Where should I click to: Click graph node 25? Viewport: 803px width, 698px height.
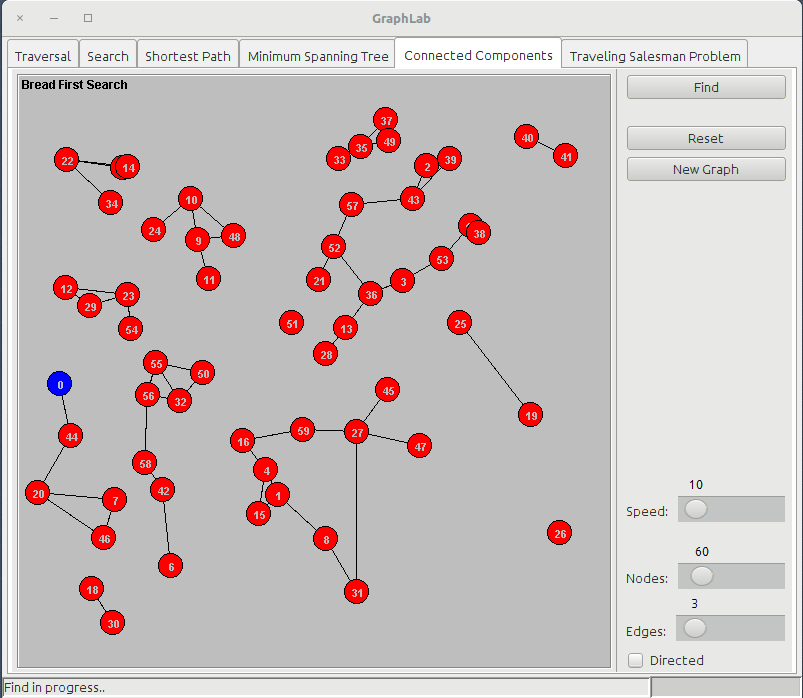pyautogui.click(x=460, y=323)
